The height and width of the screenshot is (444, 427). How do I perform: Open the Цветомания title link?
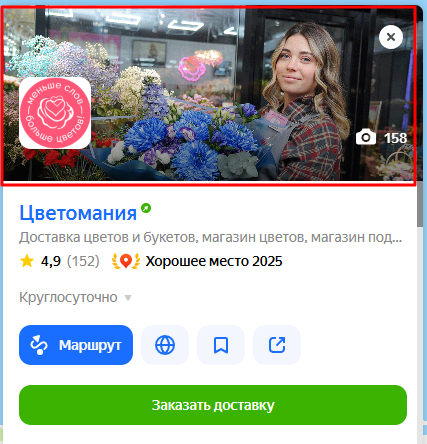pyautogui.click(x=78, y=213)
